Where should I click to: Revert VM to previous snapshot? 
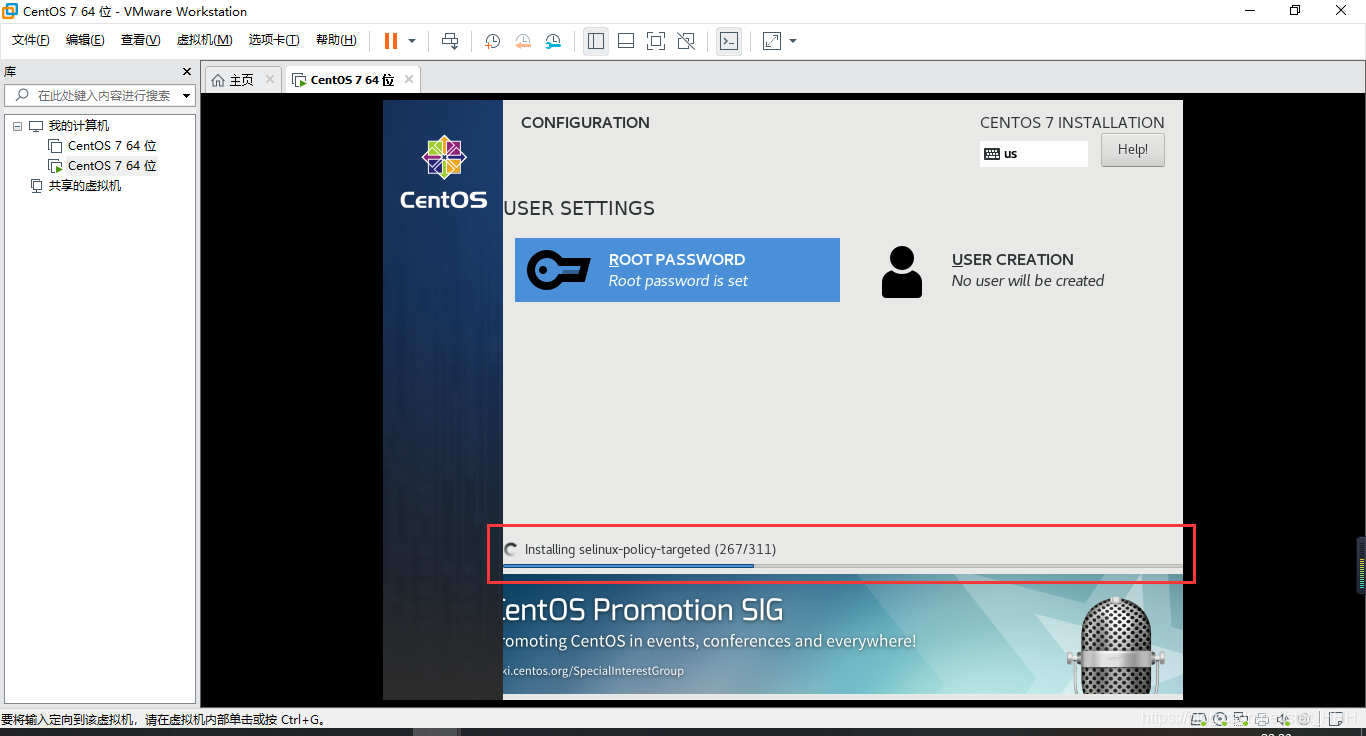pyautogui.click(x=523, y=41)
